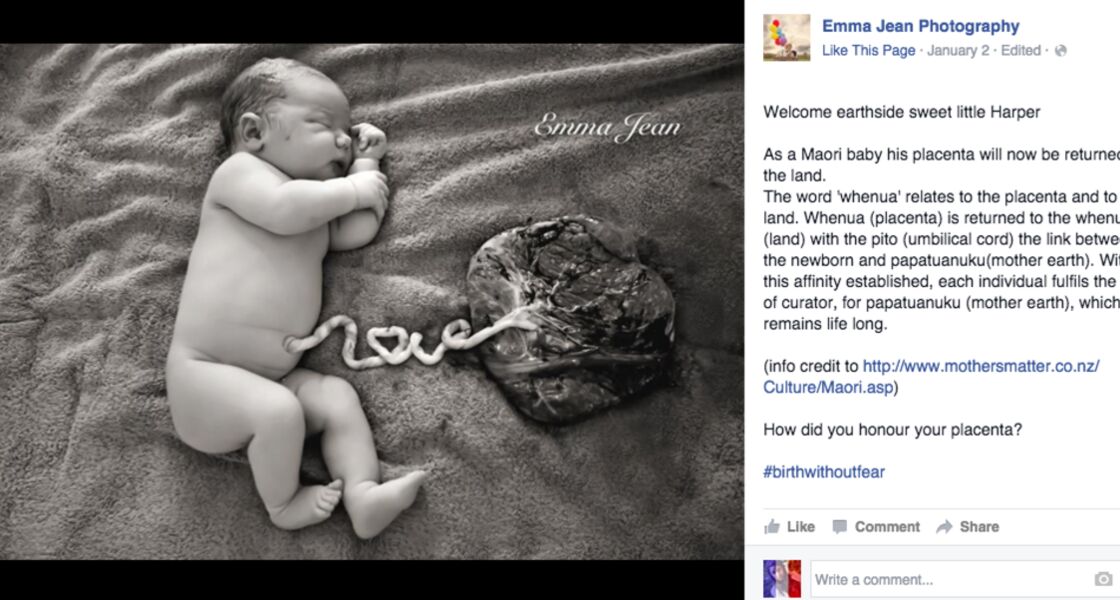The image size is (1120, 600).
Task: Click the speech bubble Comment icon
Action: tap(840, 527)
